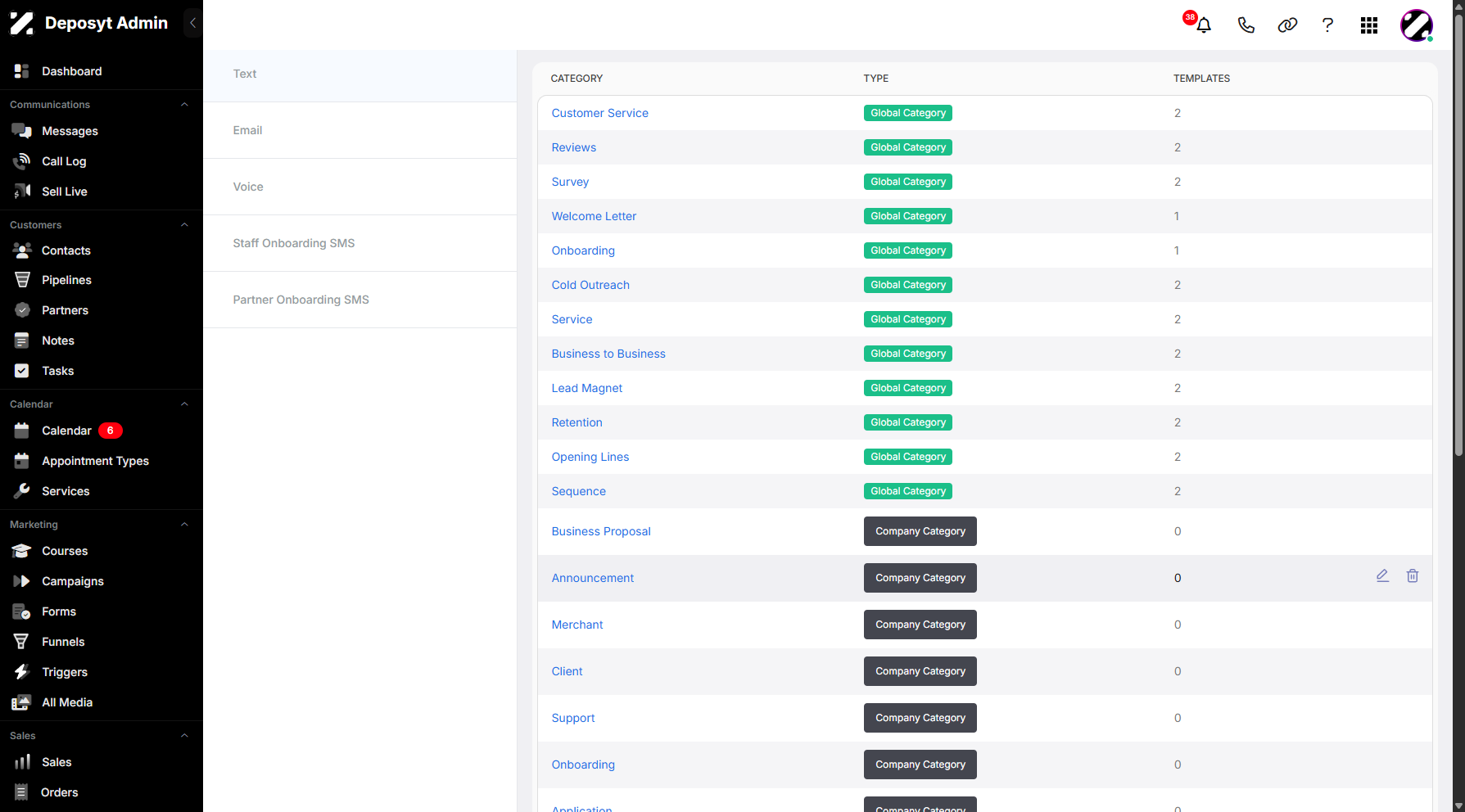Click the Pipelines funnel icon

(x=22, y=280)
